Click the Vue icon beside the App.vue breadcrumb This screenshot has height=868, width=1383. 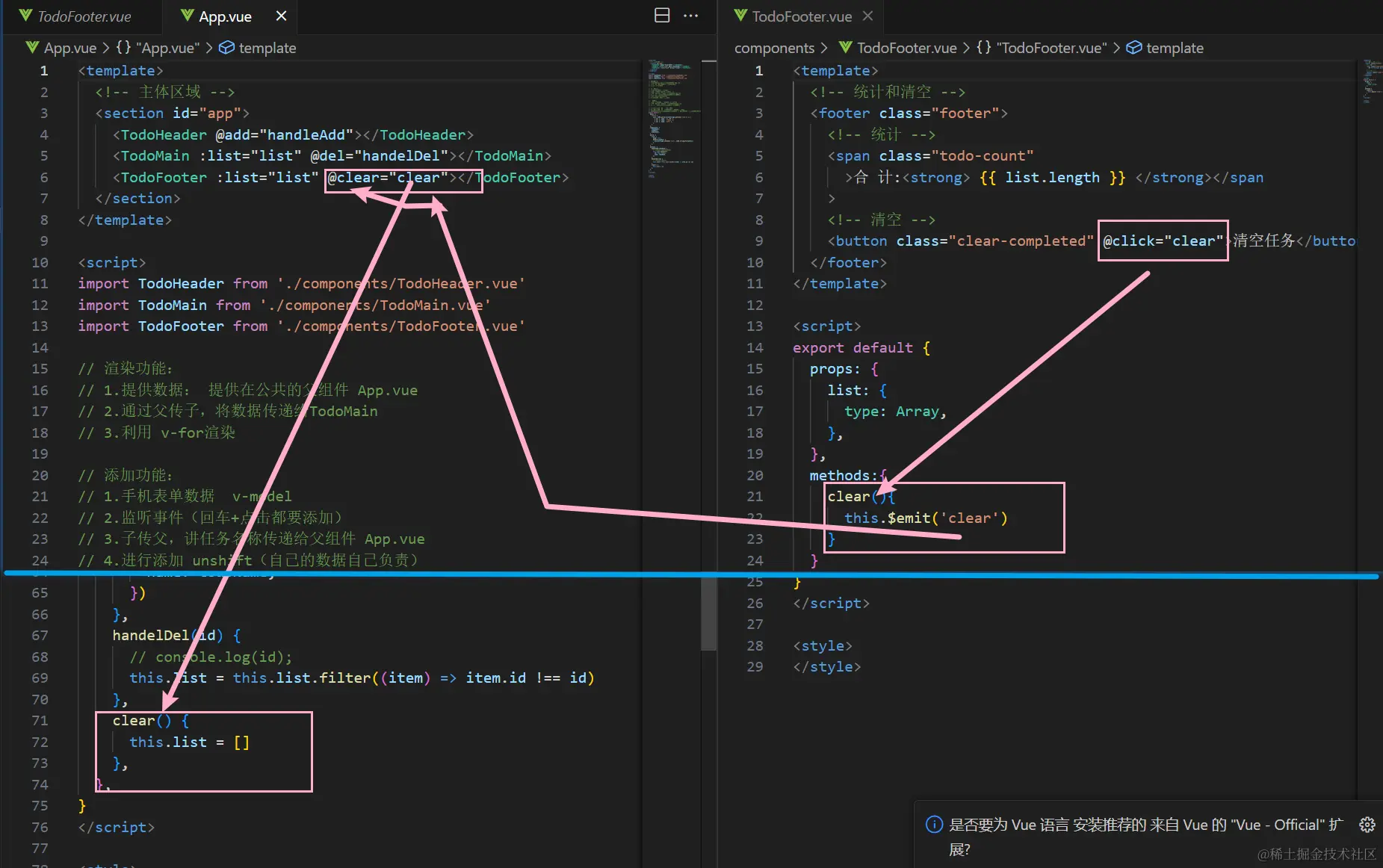(32, 47)
